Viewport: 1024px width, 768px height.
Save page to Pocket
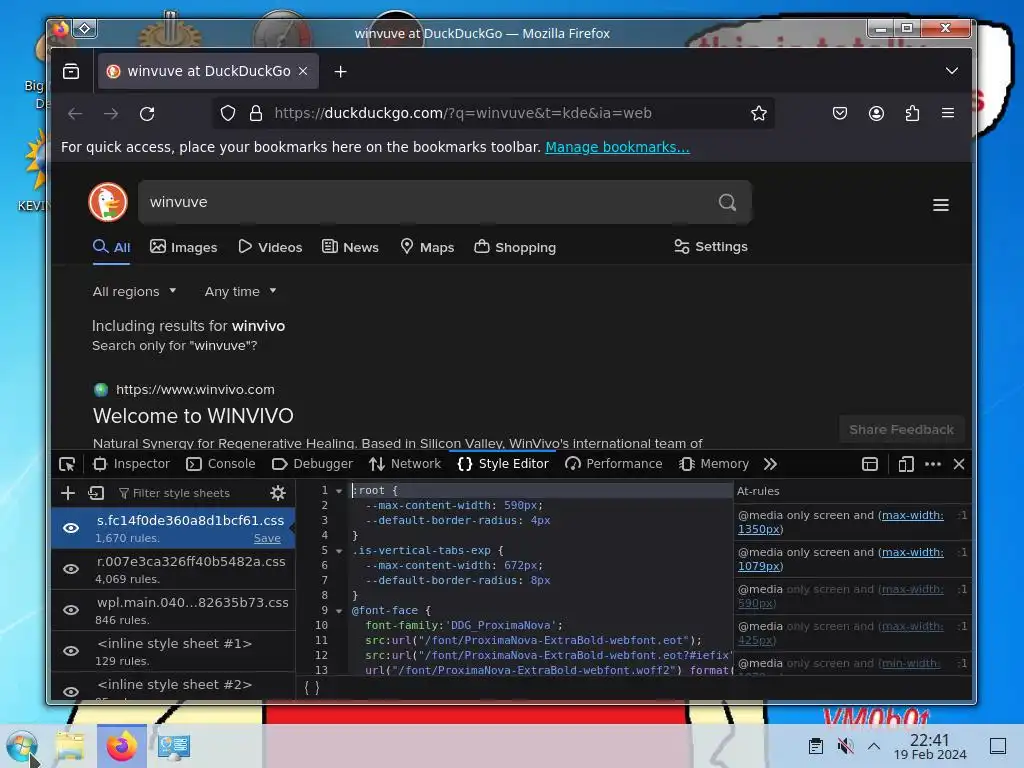click(840, 113)
